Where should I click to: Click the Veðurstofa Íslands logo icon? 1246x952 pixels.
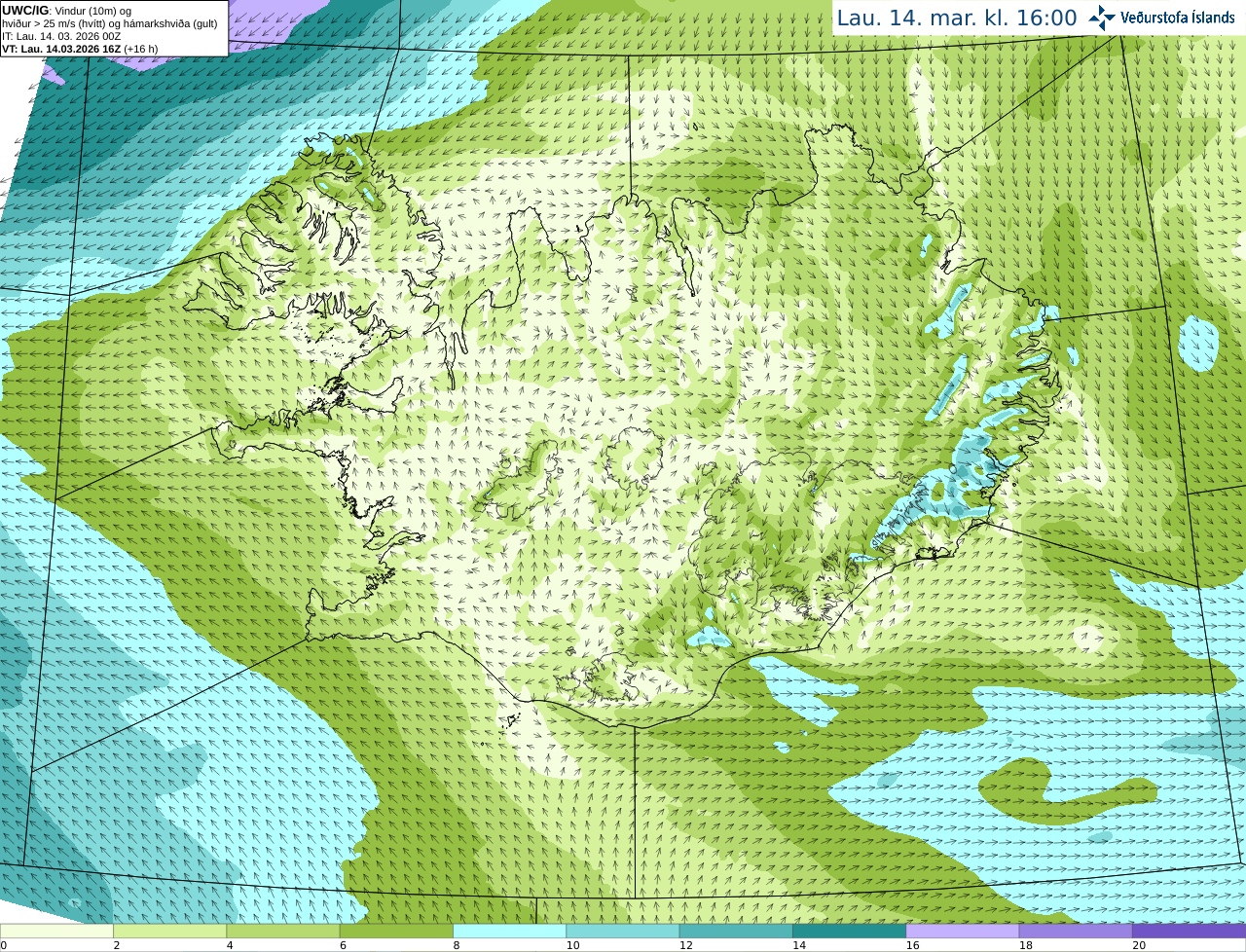(x=1102, y=18)
